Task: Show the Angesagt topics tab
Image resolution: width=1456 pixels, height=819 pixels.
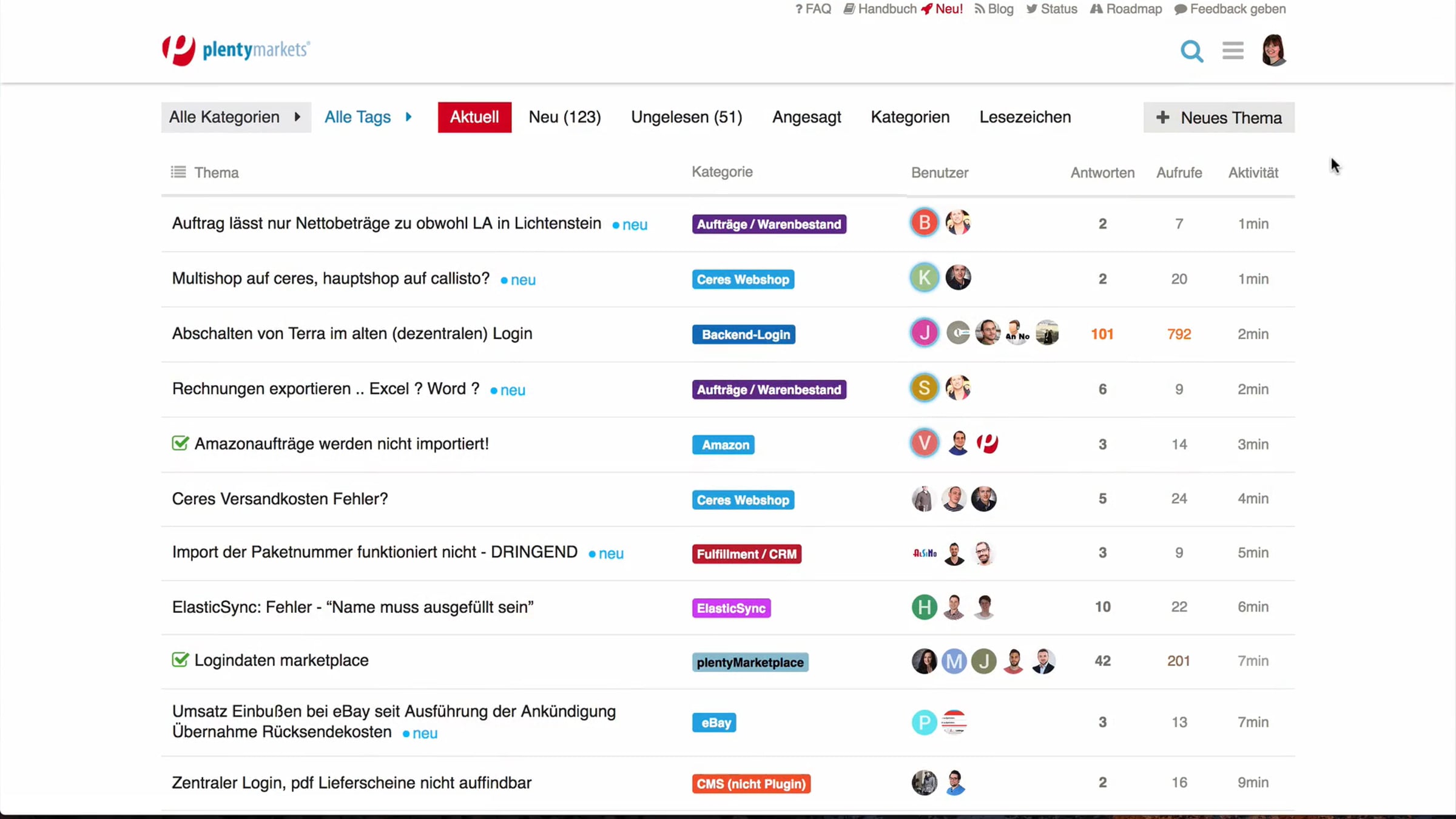Action: tap(806, 117)
